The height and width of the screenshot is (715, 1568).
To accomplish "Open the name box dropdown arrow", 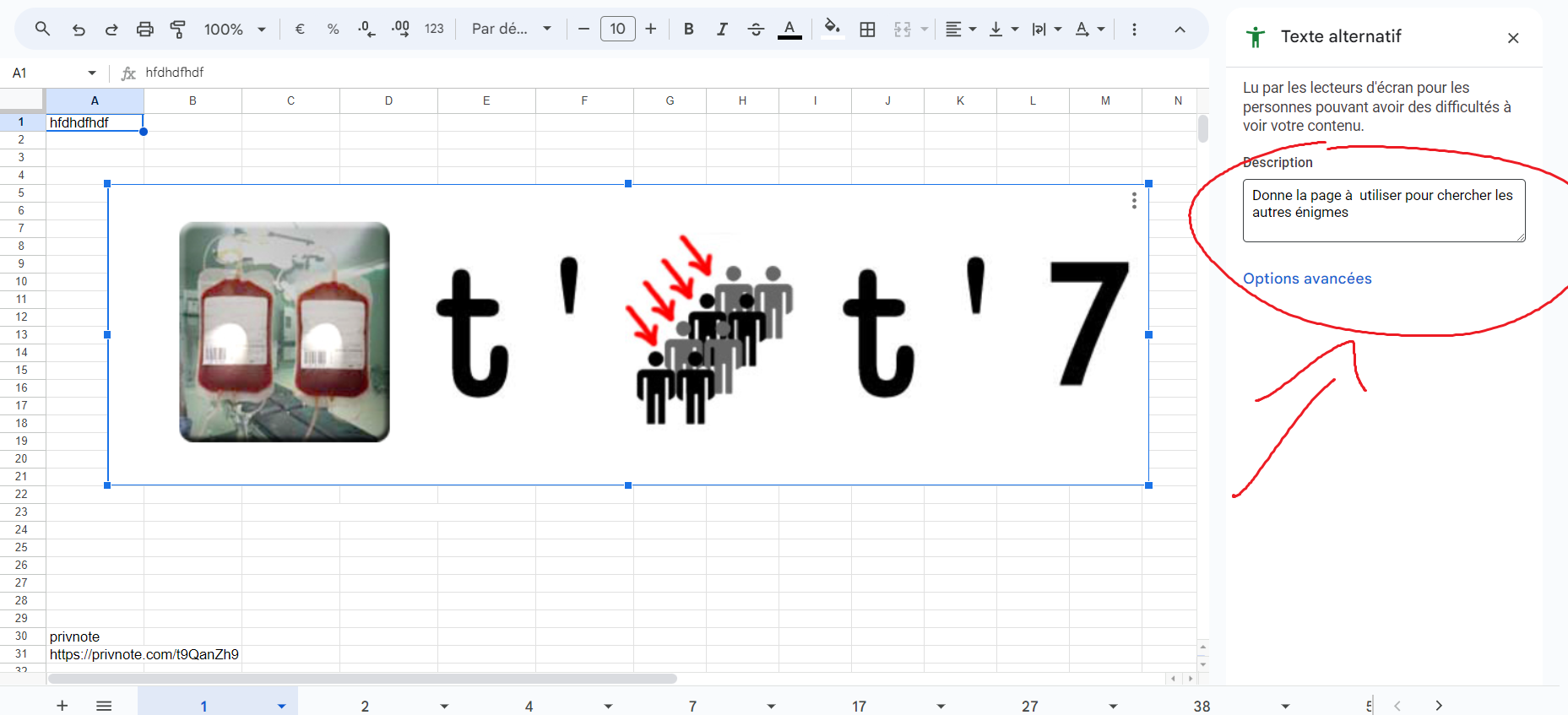I will click(x=92, y=73).
